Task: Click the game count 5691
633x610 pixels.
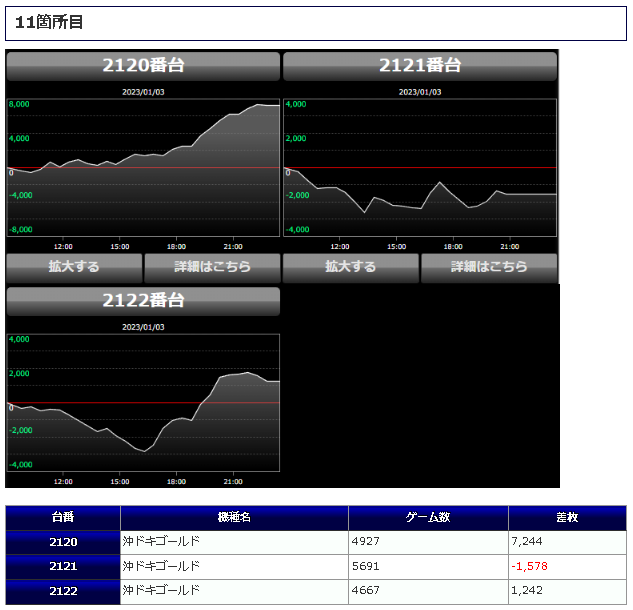Action: click(365, 566)
